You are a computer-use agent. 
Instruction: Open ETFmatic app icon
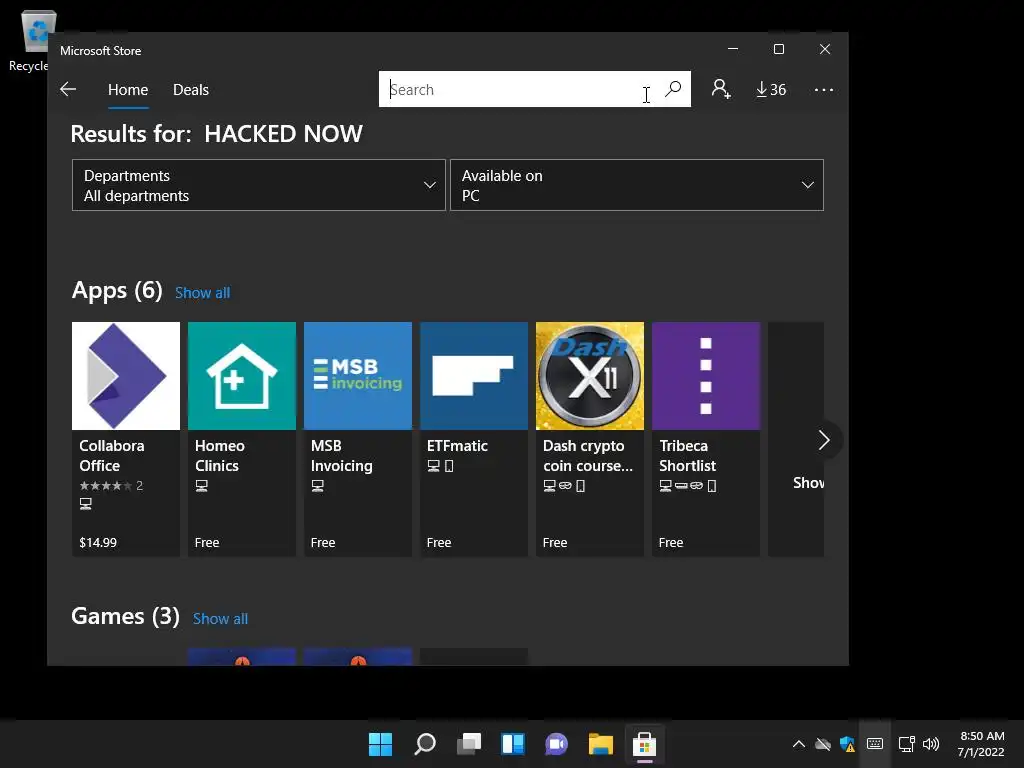click(473, 376)
